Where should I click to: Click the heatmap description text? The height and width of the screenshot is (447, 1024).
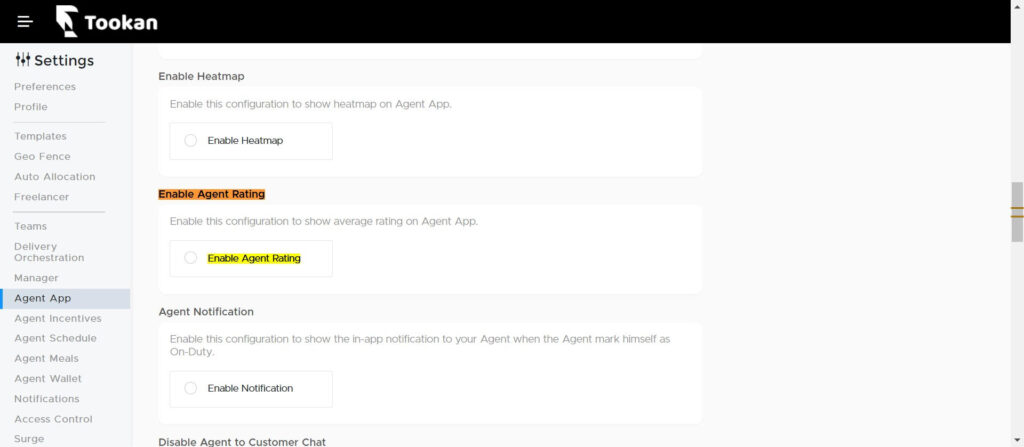[x=311, y=104]
